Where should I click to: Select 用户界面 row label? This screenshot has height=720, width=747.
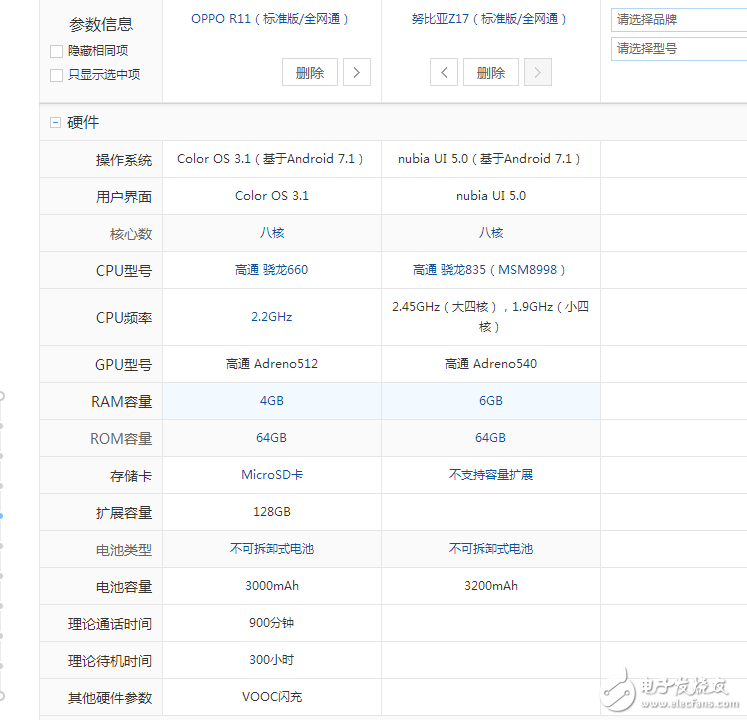point(124,197)
